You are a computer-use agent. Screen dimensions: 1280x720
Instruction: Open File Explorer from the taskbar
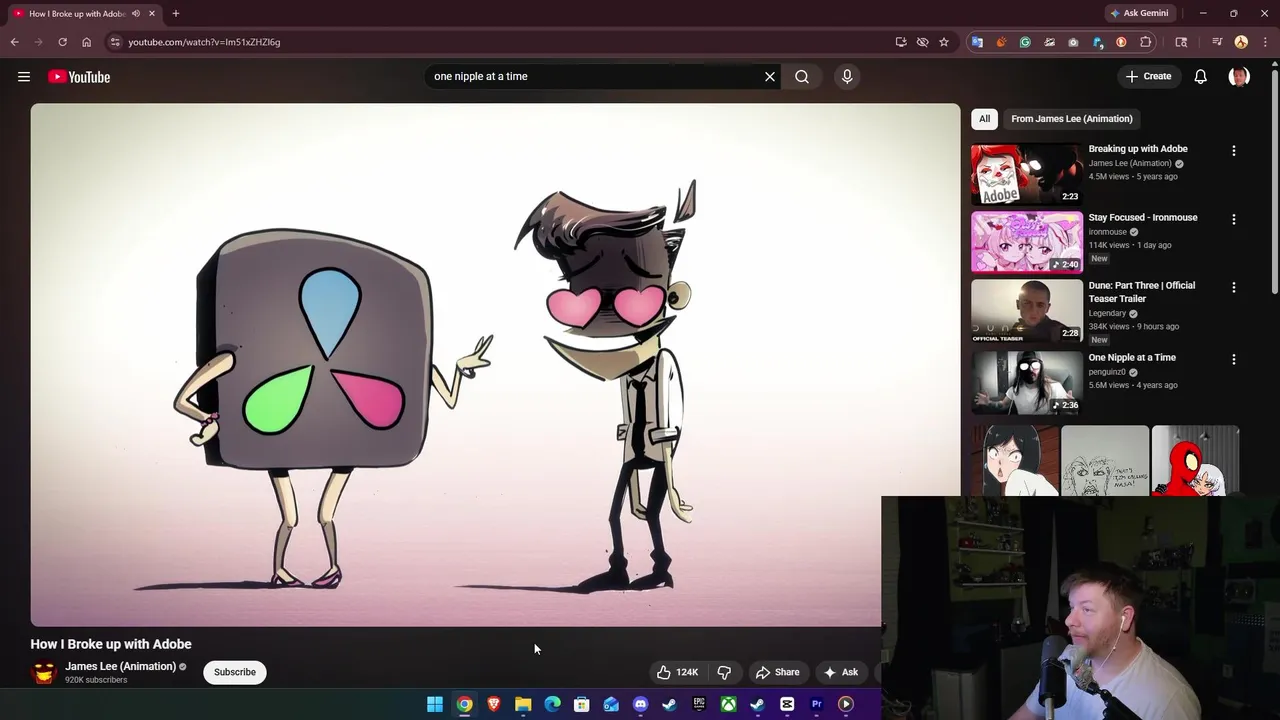[523, 704]
